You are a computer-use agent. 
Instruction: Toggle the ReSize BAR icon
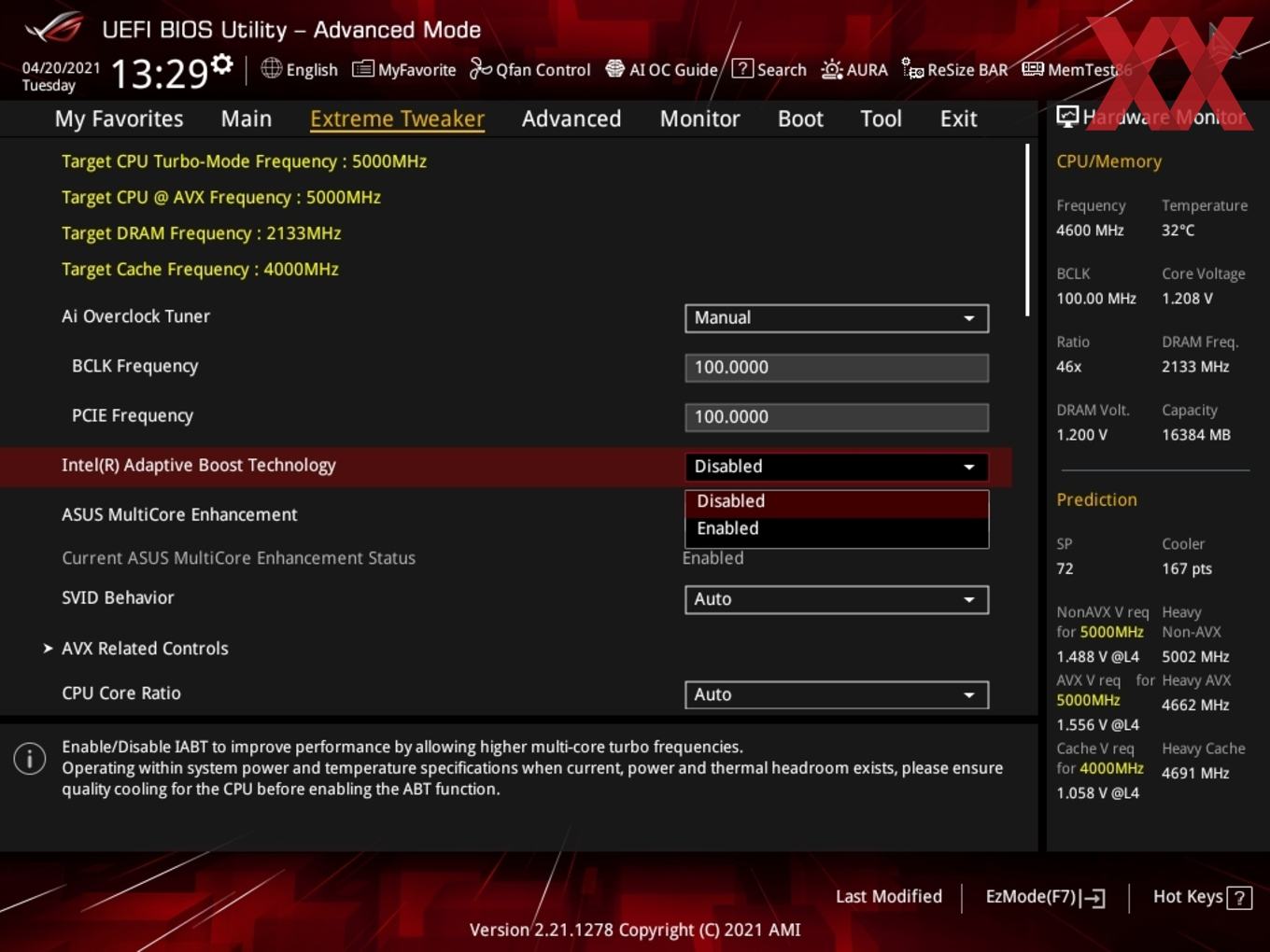click(x=912, y=69)
